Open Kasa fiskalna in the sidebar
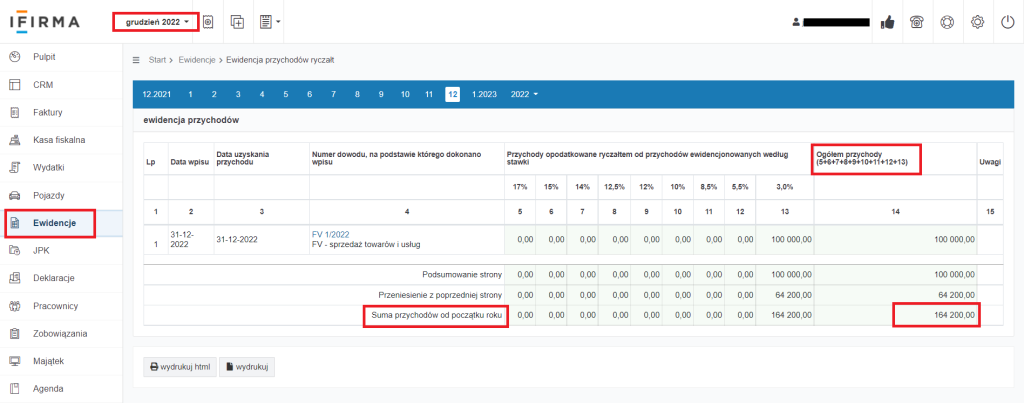Screen dimensions: 1024x403 (x=59, y=140)
